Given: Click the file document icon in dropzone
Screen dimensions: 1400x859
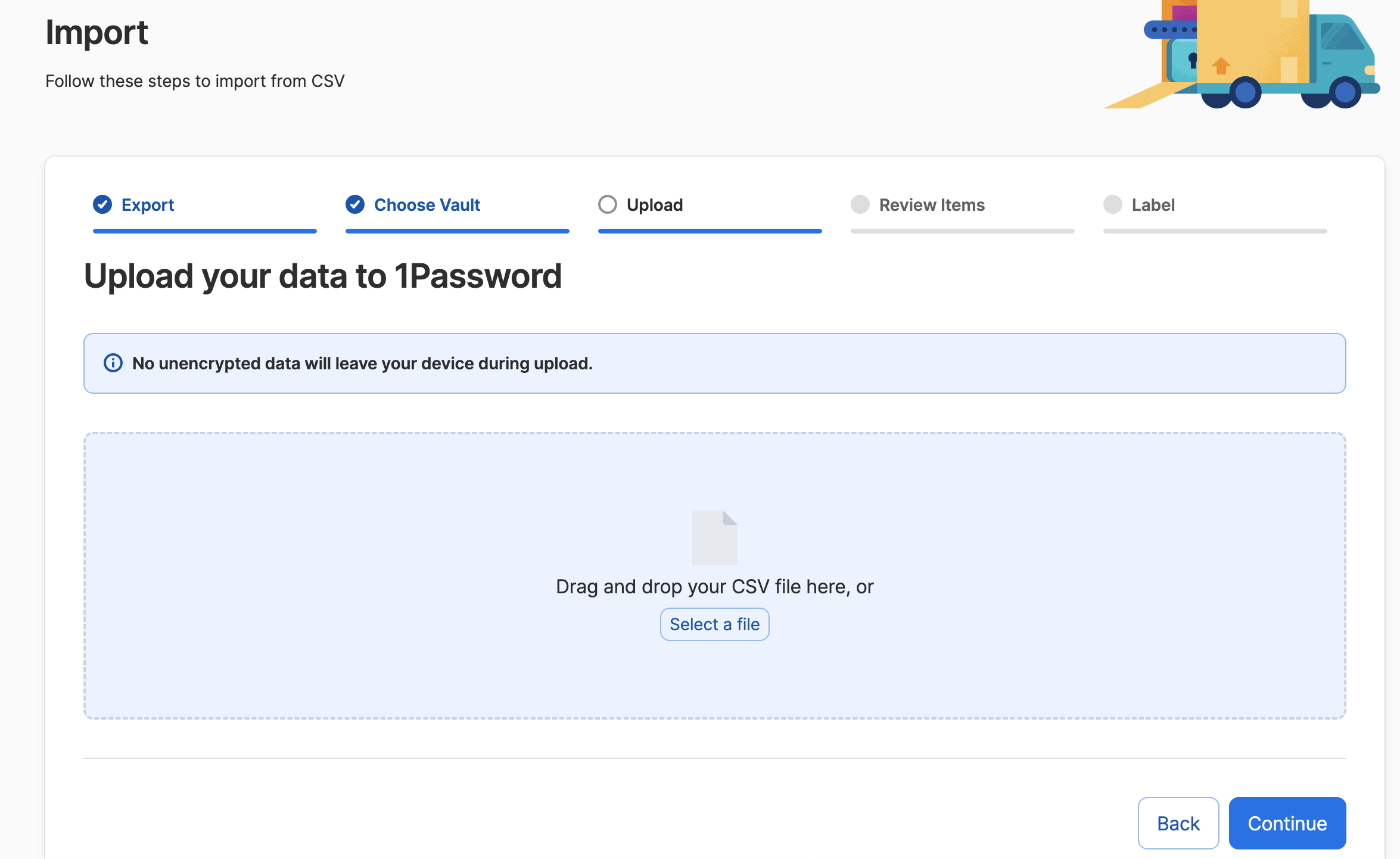Looking at the screenshot, I should 714,537.
